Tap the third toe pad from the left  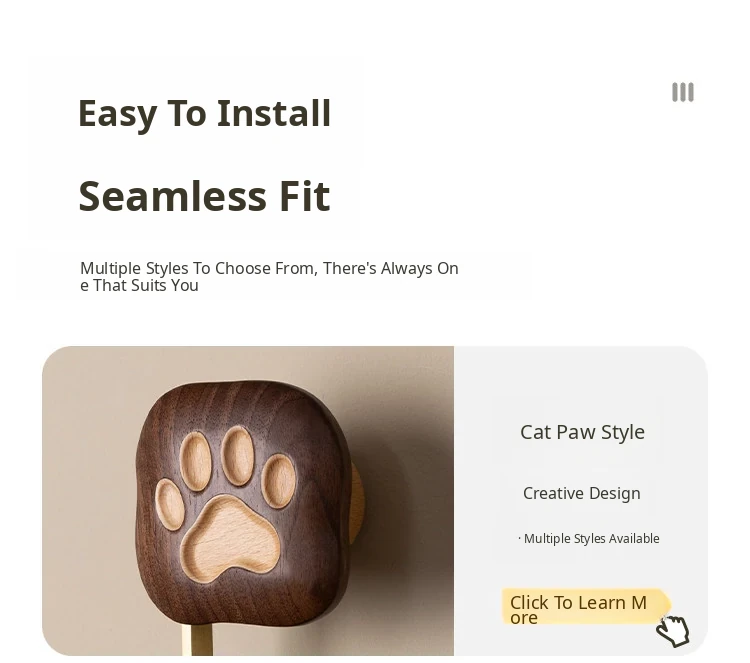[238, 456]
